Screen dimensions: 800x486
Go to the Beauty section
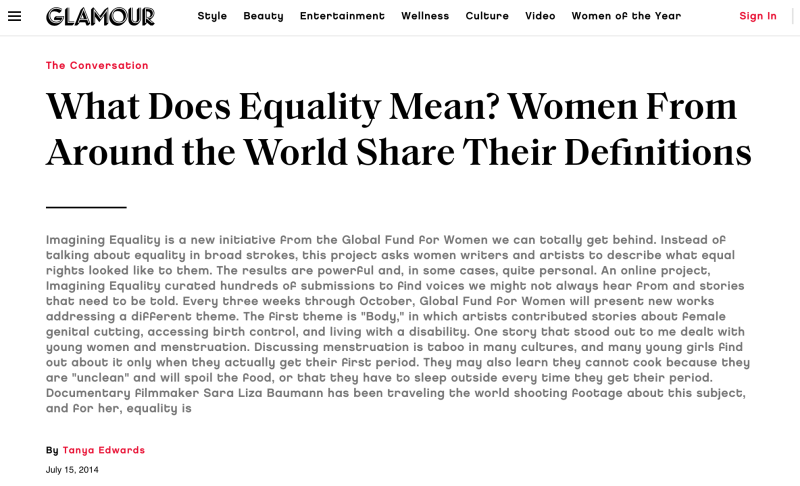(263, 16)
